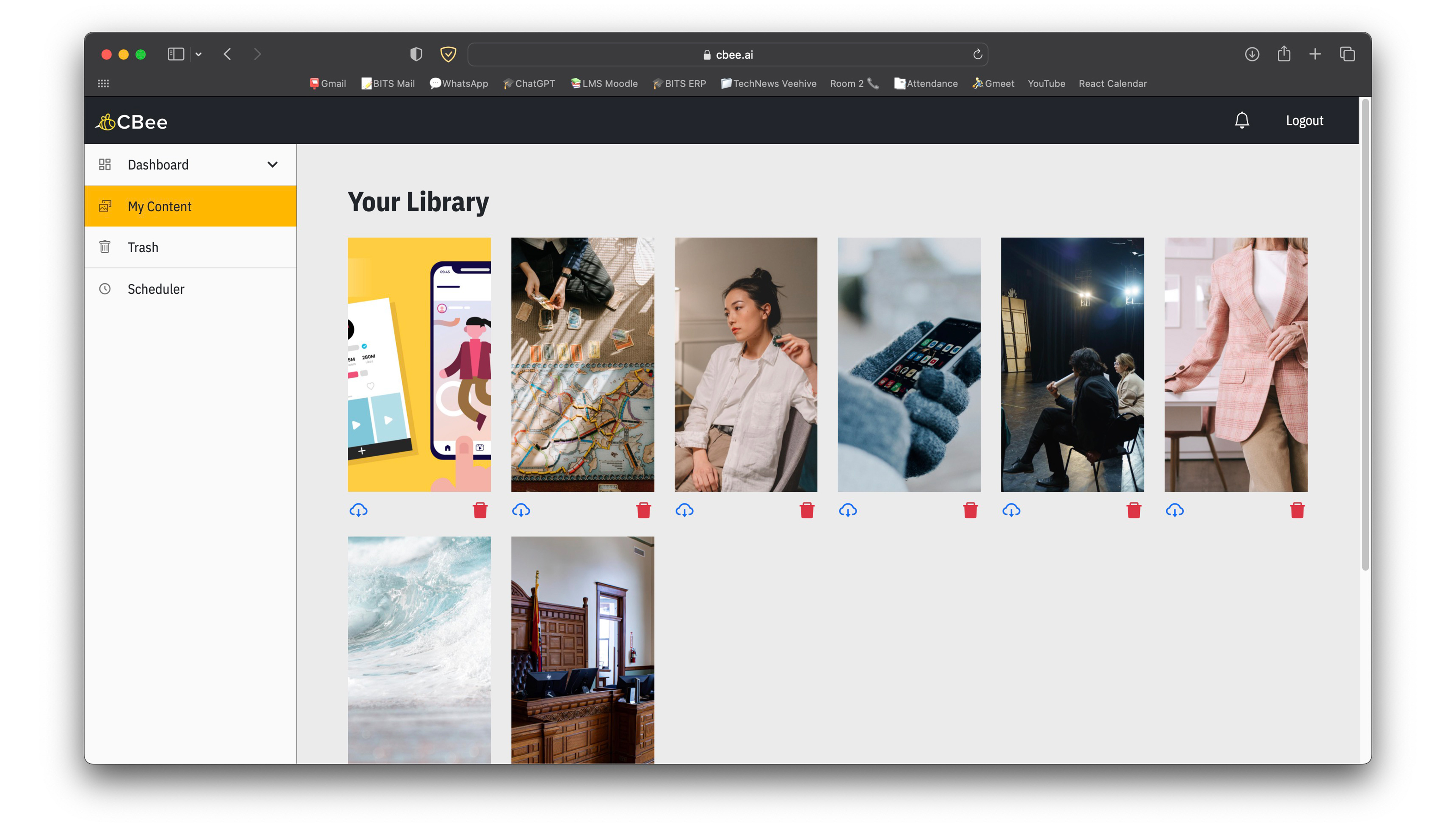Click the upload icon on fifth image
Viewport: 1456px width, 827px height.
pos(1010,509)
